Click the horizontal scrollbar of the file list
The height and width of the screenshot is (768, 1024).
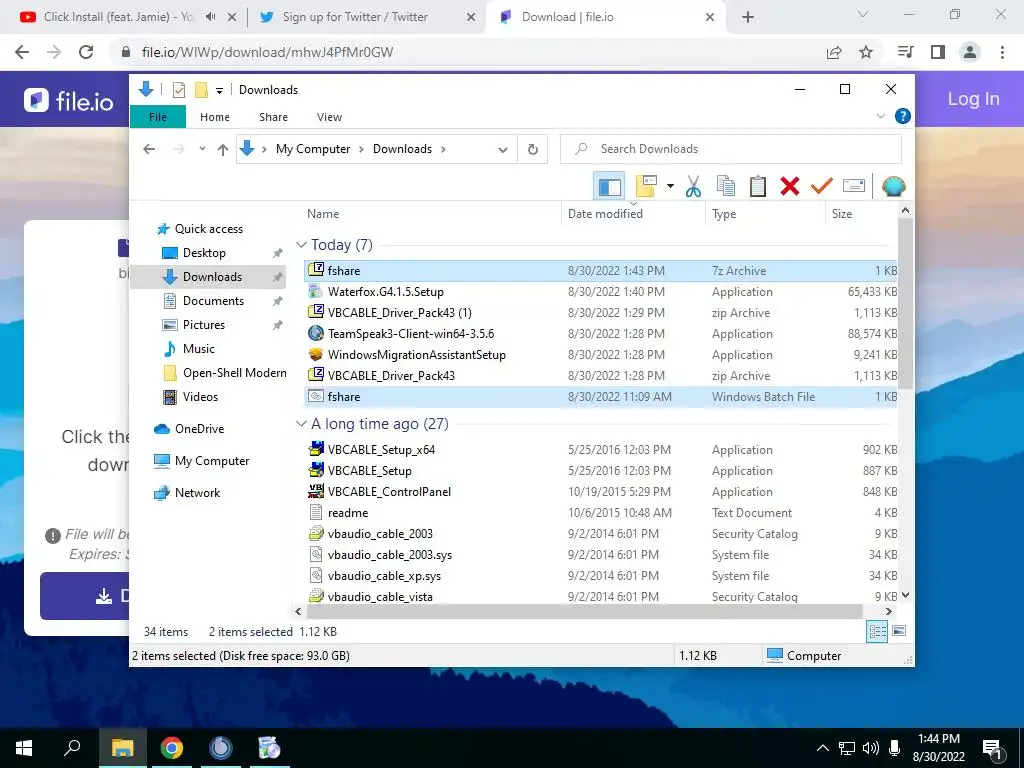(584, 612)
